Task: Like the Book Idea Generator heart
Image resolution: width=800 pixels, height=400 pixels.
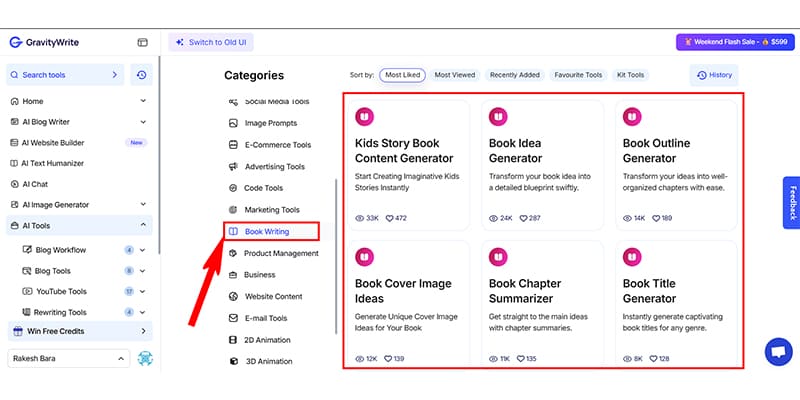Action: coord(523,218)
